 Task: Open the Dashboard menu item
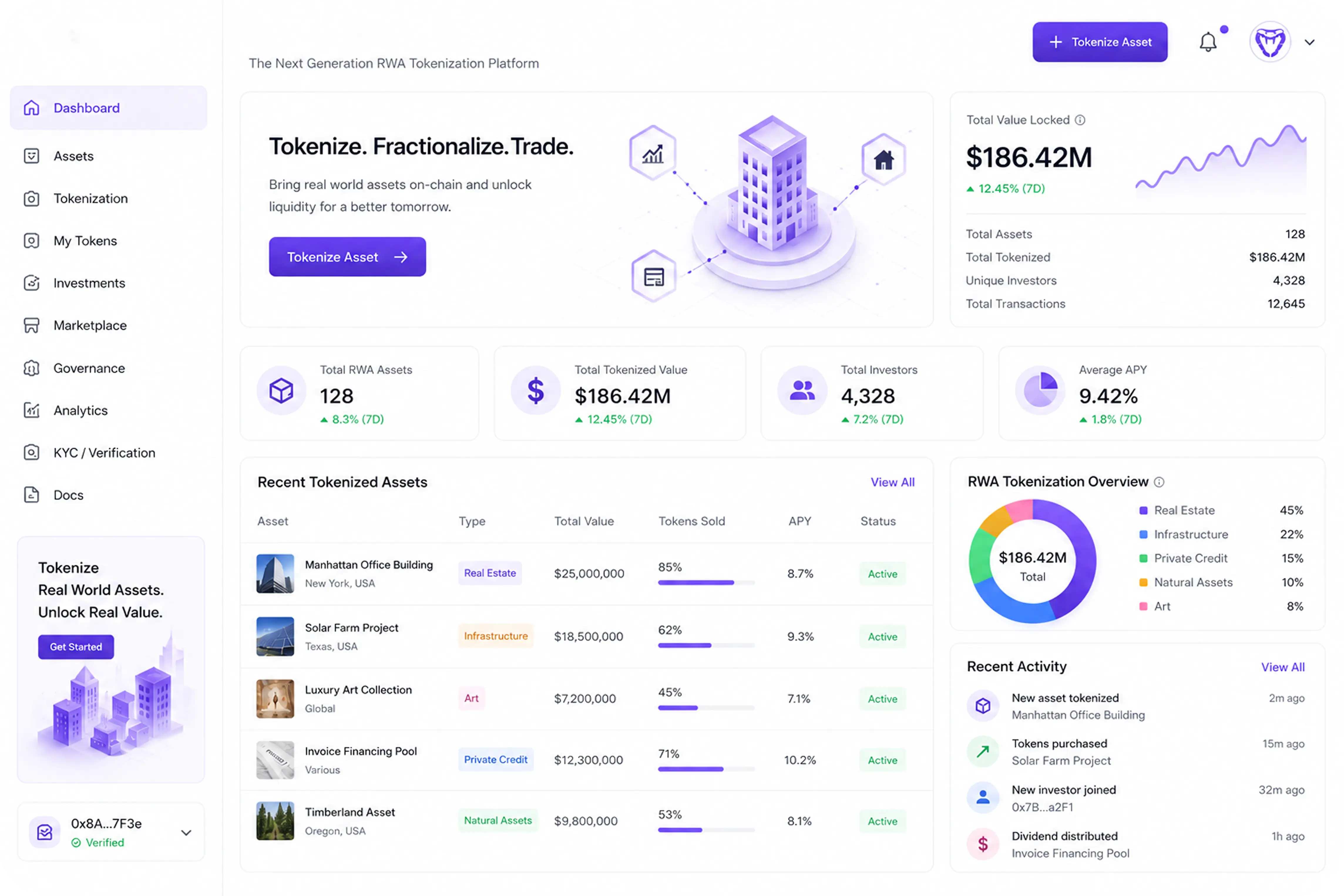click(x=108, y=108)
